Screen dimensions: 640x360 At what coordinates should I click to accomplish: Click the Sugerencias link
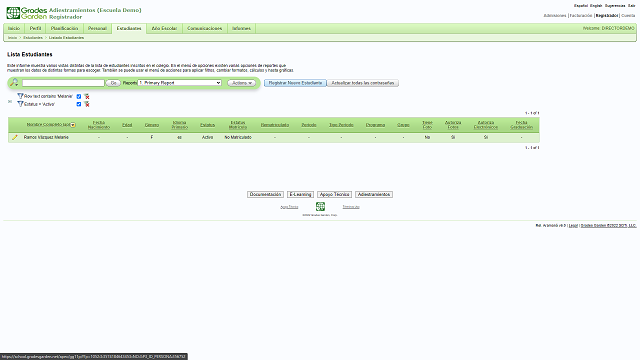click(615, 6)
